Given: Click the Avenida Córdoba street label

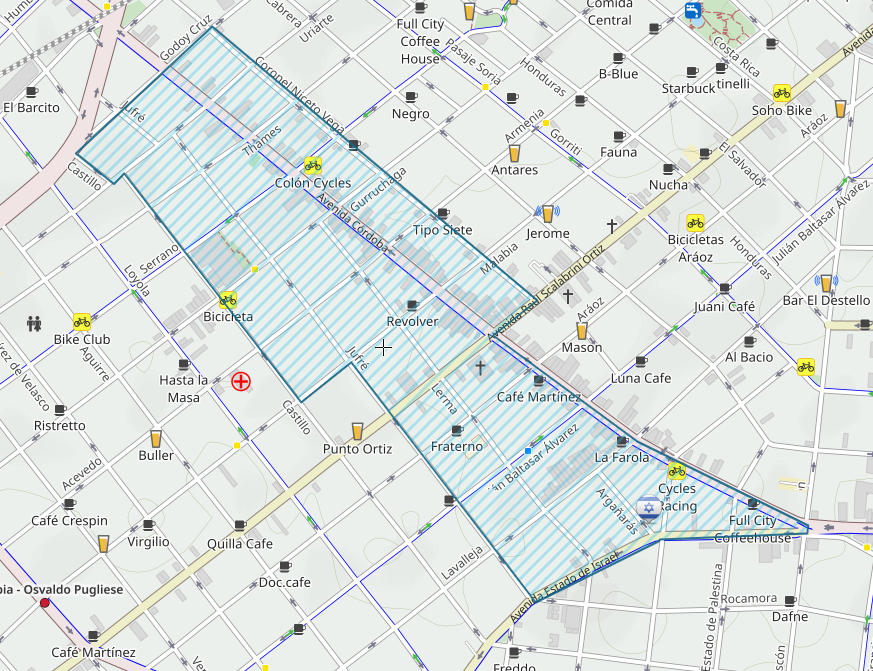Looking at the screenshot, I should pyautogui.click(x=351, y=222).
